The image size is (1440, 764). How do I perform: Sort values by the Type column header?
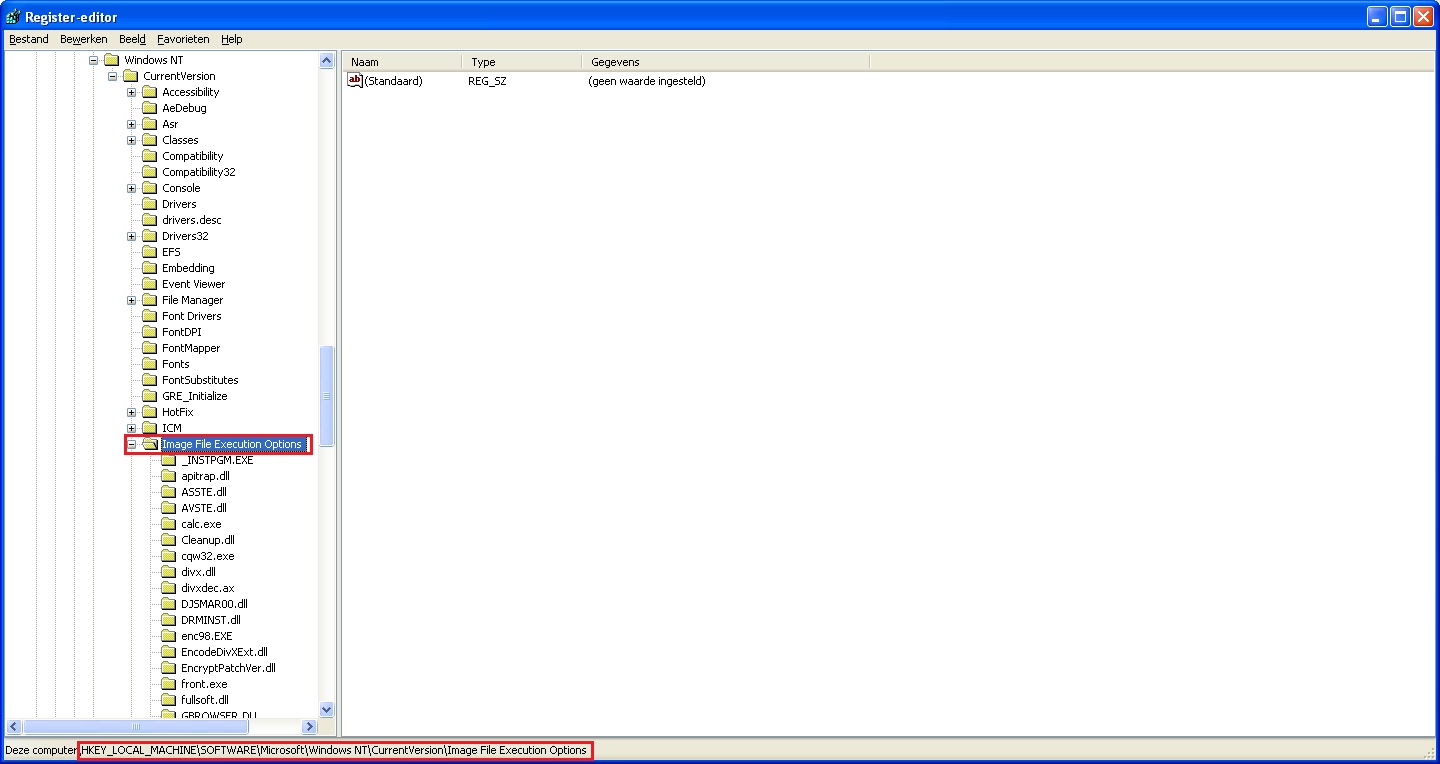coord(521,62)
